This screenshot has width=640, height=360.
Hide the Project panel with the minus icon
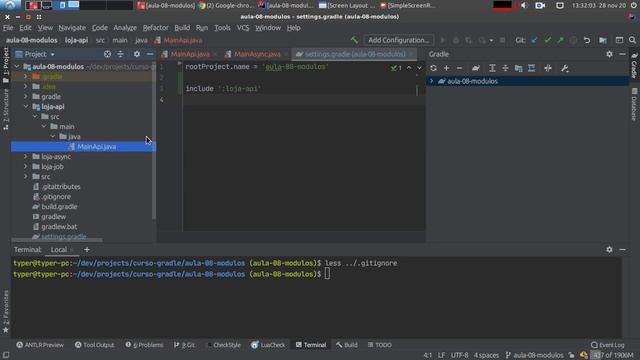[x=150, y=54]
